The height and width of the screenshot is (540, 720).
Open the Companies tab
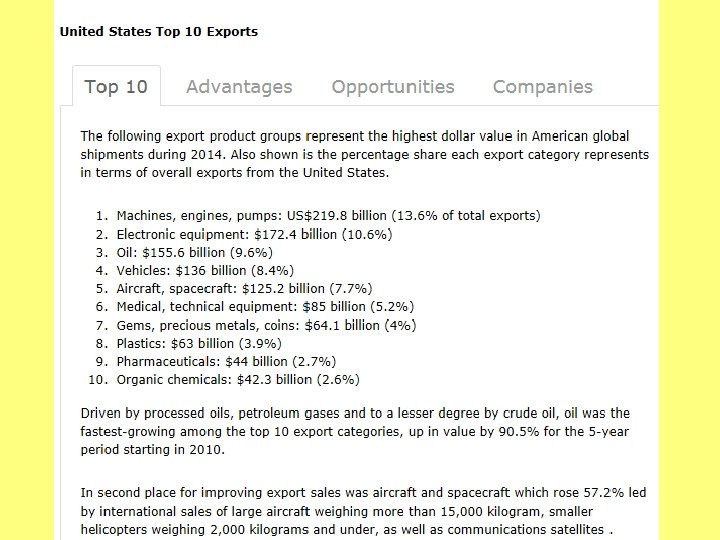543,86
